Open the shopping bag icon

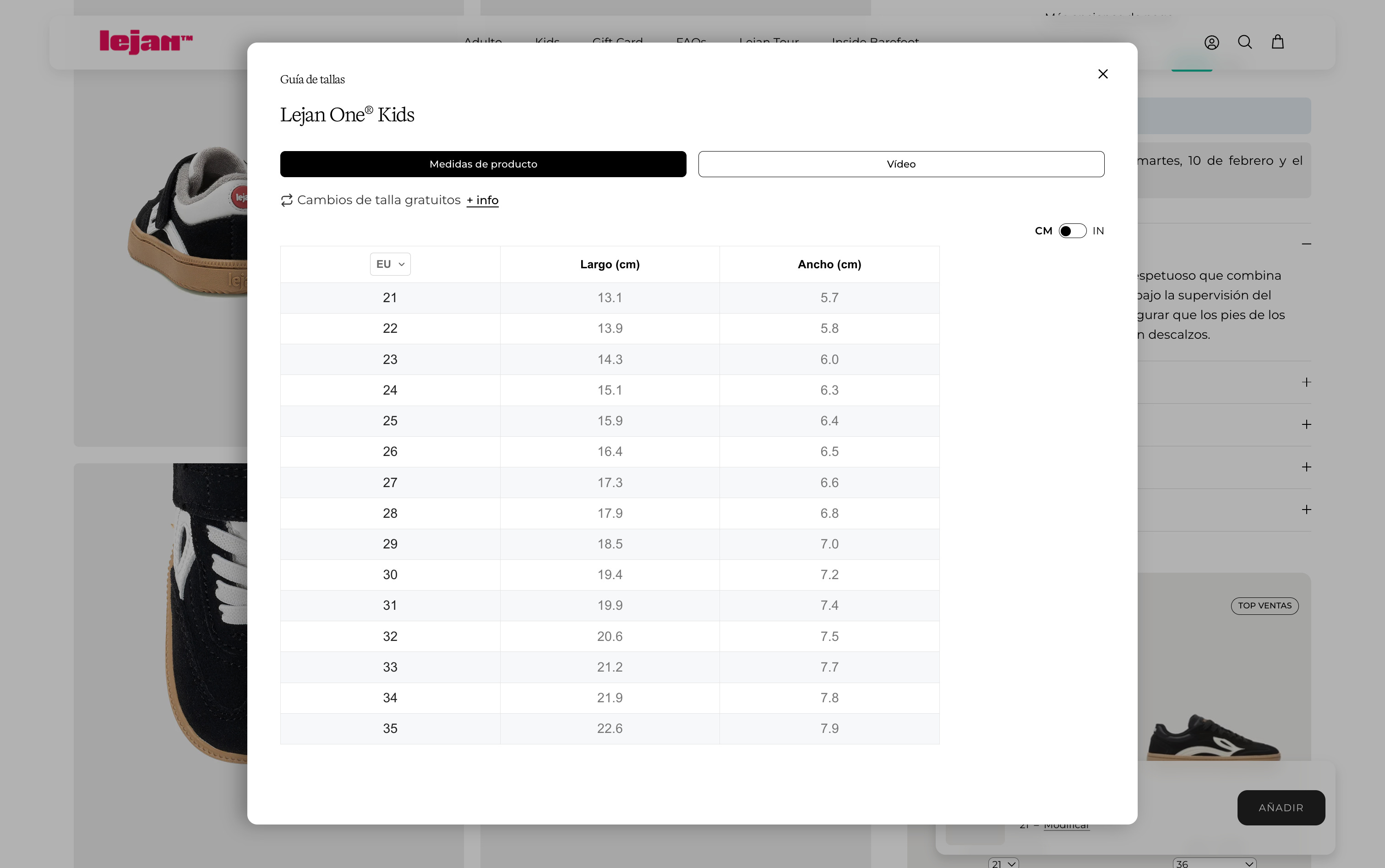click(1278, 42)
